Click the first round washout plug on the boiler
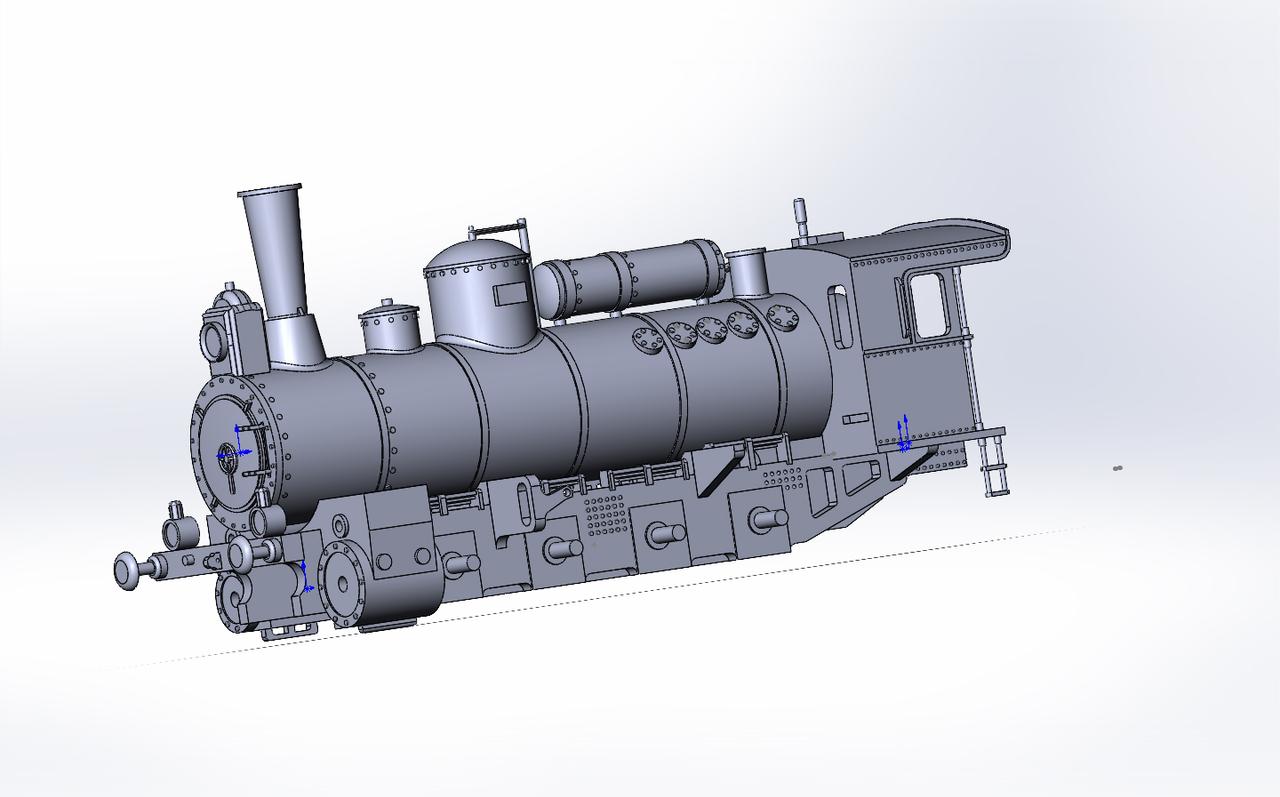 (649, 342)
